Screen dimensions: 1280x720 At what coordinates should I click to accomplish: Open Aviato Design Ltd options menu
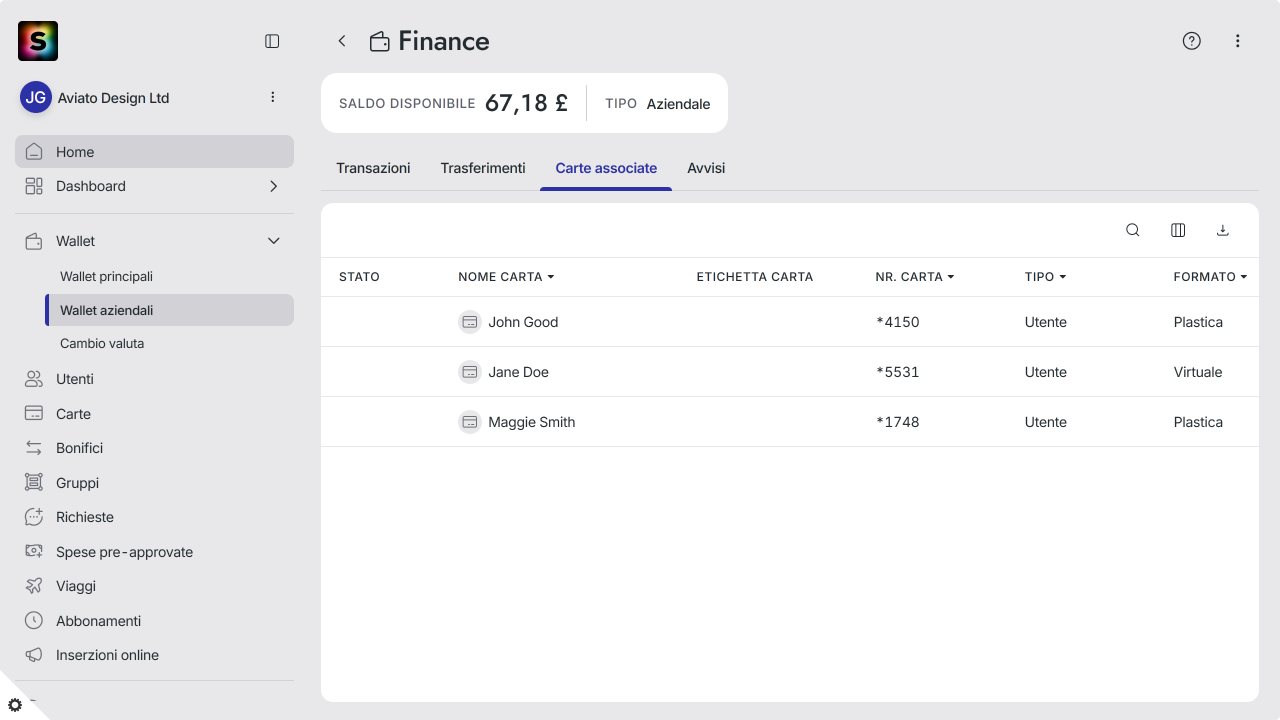click(x=273, y=97)
